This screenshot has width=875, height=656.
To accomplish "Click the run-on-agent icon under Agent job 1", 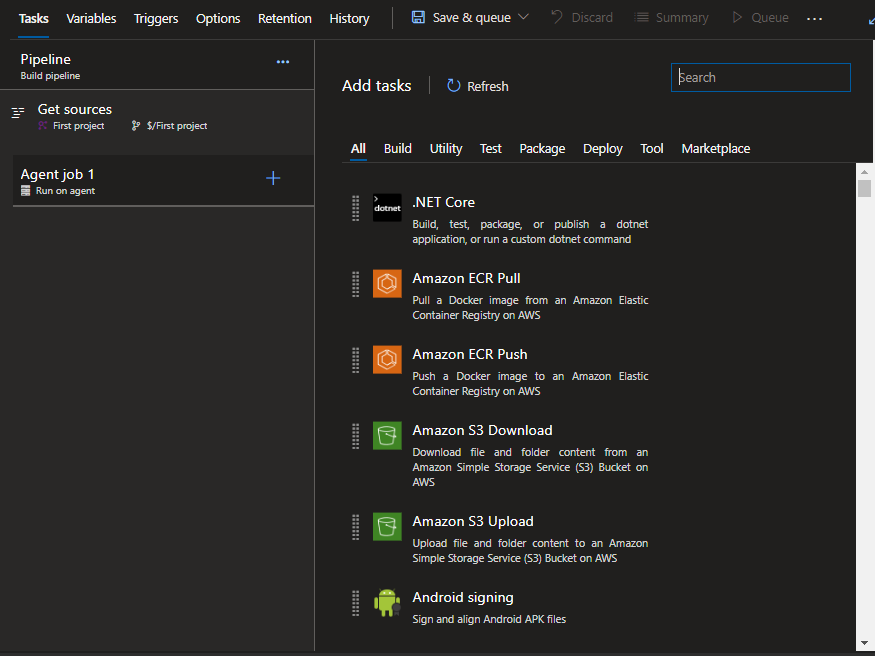I will coord(25,190).
